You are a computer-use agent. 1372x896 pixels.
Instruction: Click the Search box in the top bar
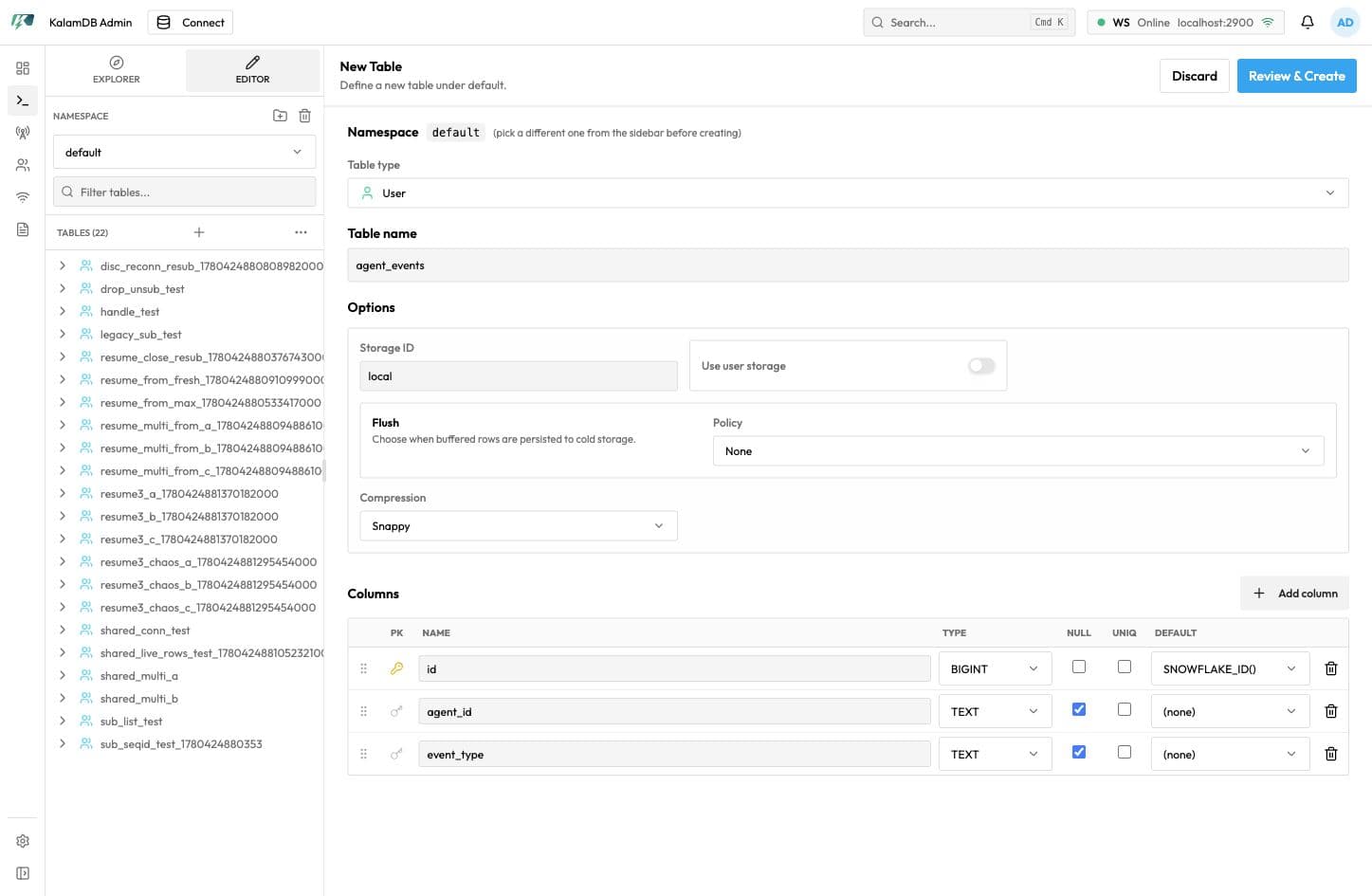tap(969, 22)
